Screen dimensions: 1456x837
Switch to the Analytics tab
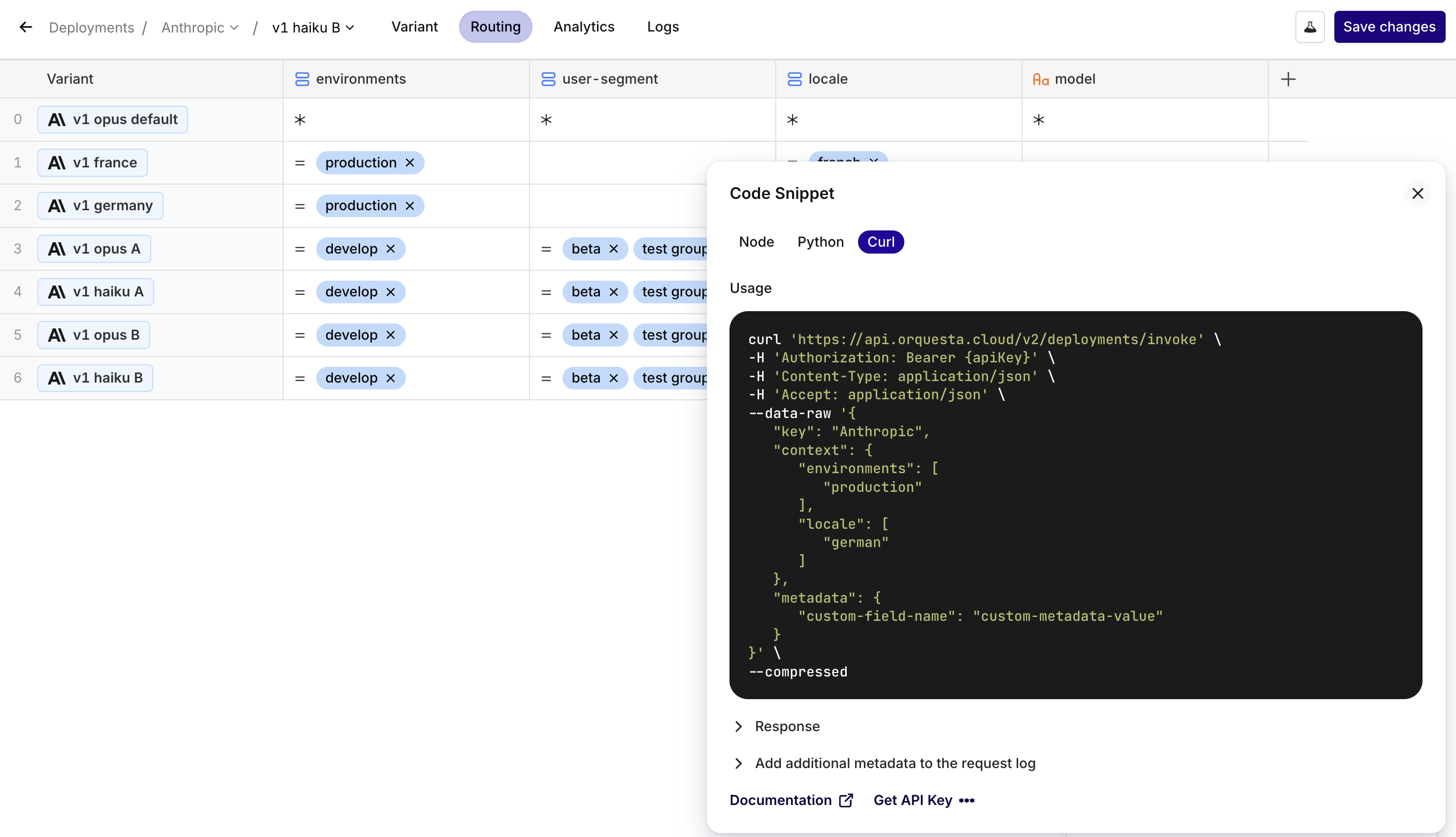pyautogui.click(x=584, y=27)
